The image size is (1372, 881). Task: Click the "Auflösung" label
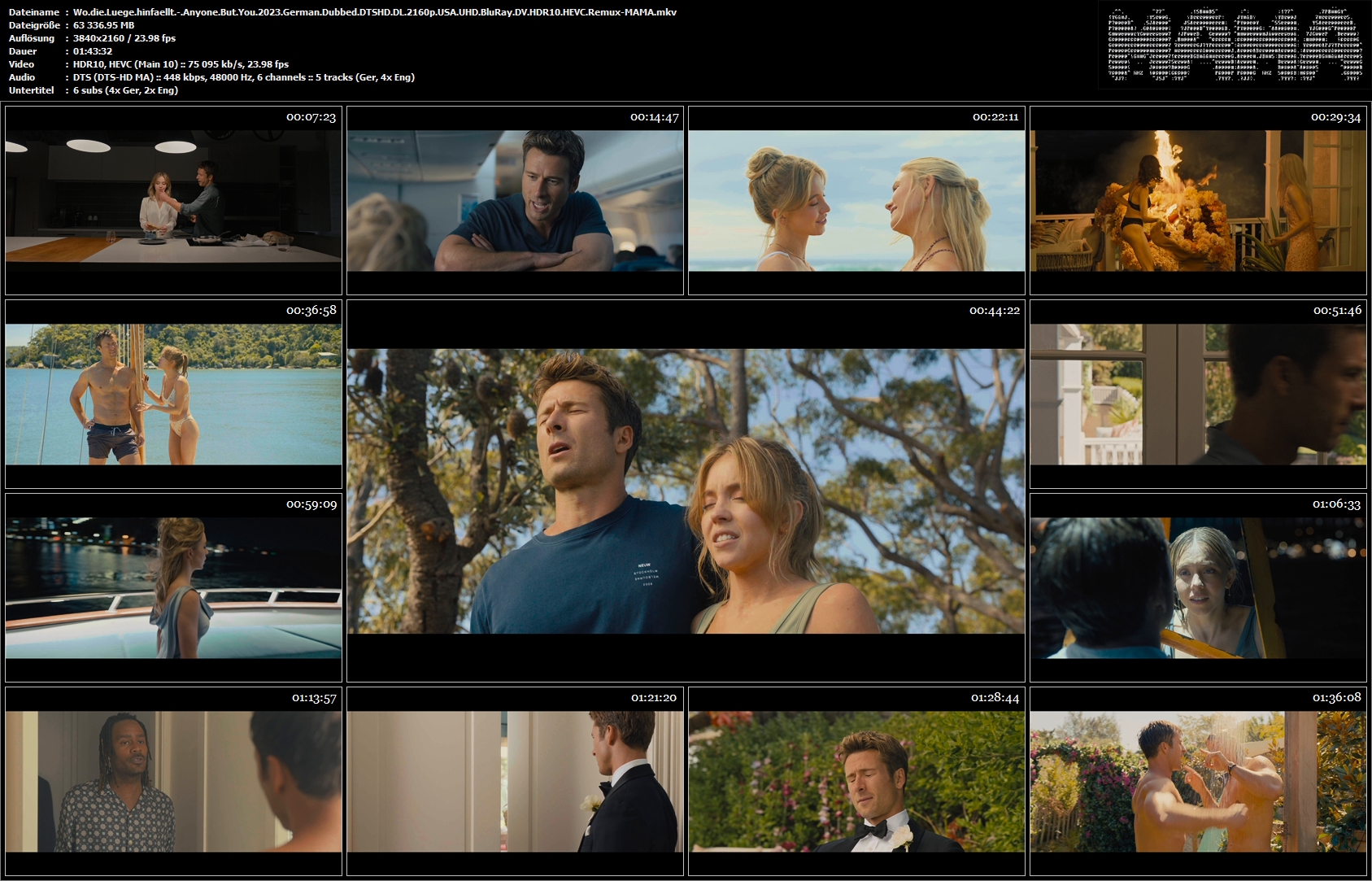[32, 38]
